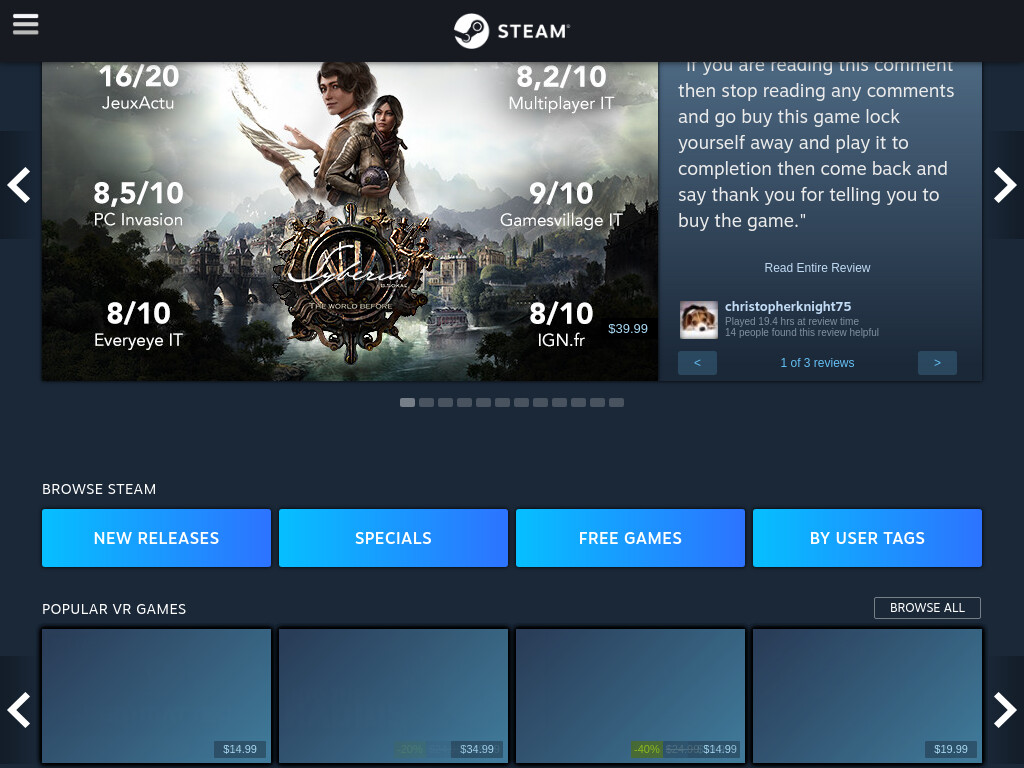Viewport: 1024px width, 768px height.
Task: Select last carousel pagination dot
Action: (616, 402)
